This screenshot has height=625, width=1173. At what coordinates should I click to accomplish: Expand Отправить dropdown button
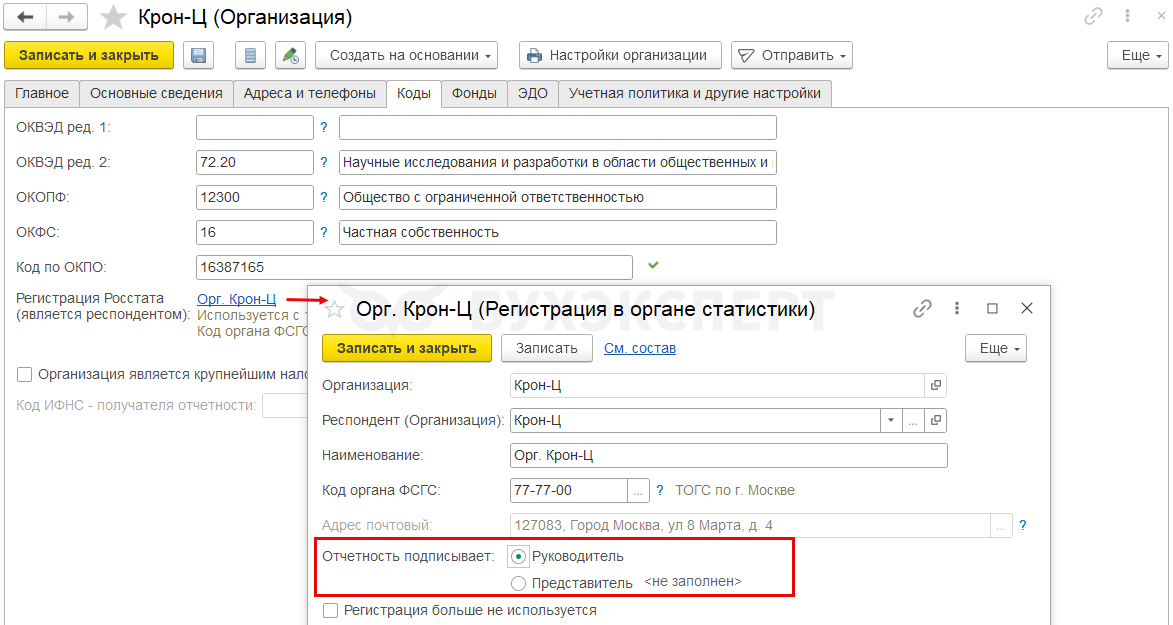[x=791, y=55]
